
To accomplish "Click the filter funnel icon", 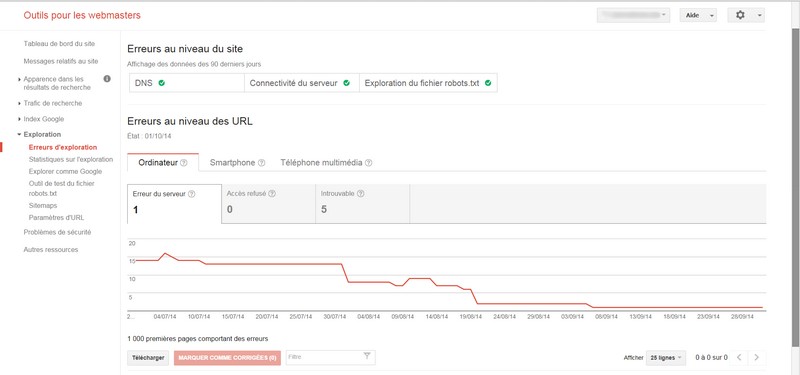I will pyautogui.click(x=367, y=357).
